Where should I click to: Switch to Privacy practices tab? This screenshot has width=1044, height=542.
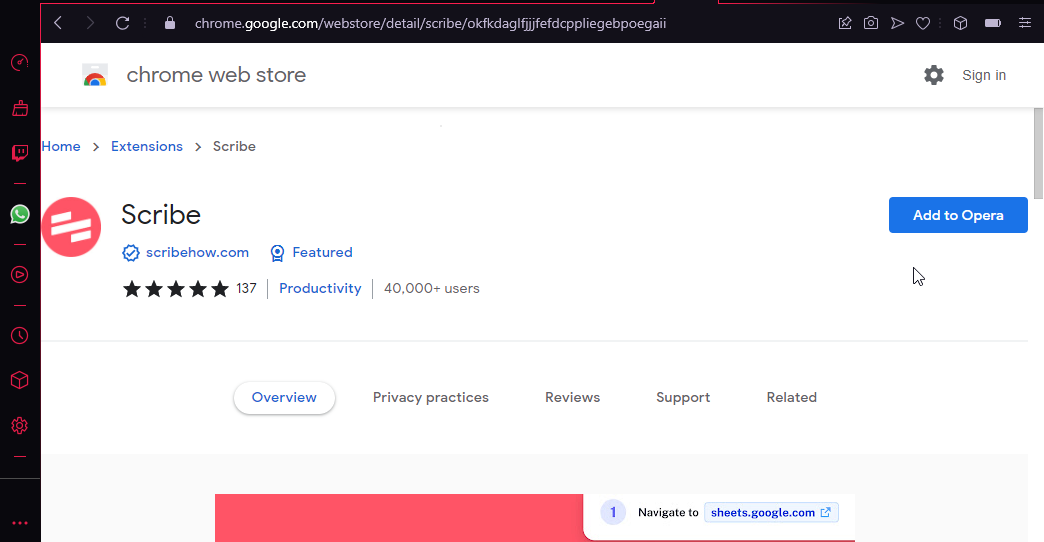[x=431, y=398]
